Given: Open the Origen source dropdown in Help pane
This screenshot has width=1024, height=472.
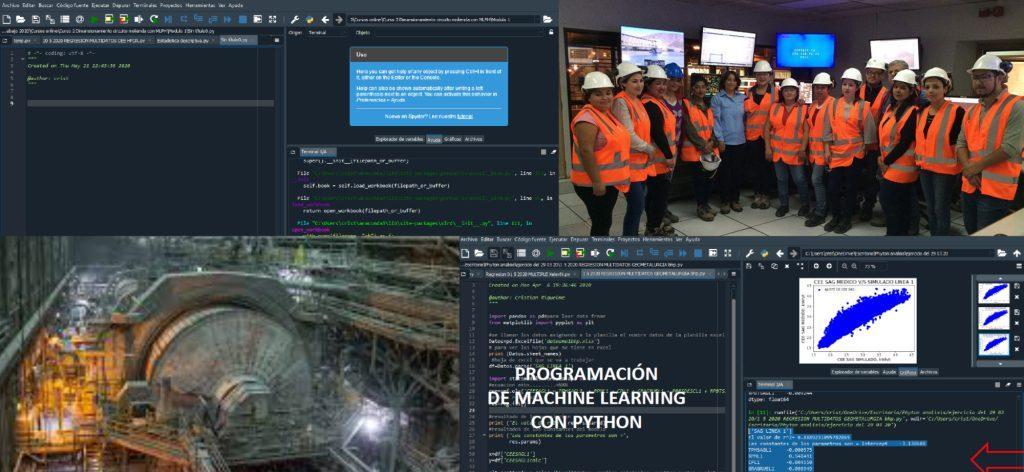Looking at the screenshot, I should (328, 32).
